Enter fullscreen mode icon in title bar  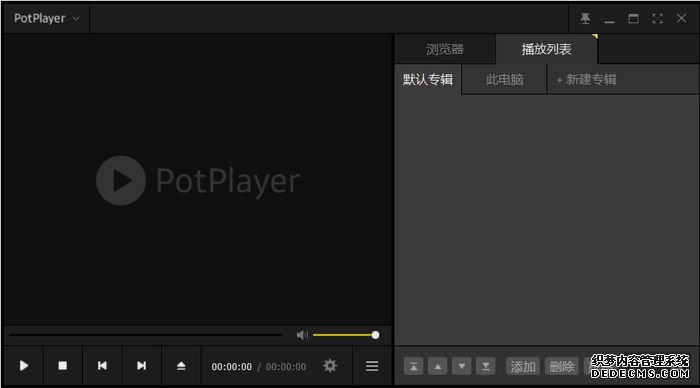click(657, 18)
